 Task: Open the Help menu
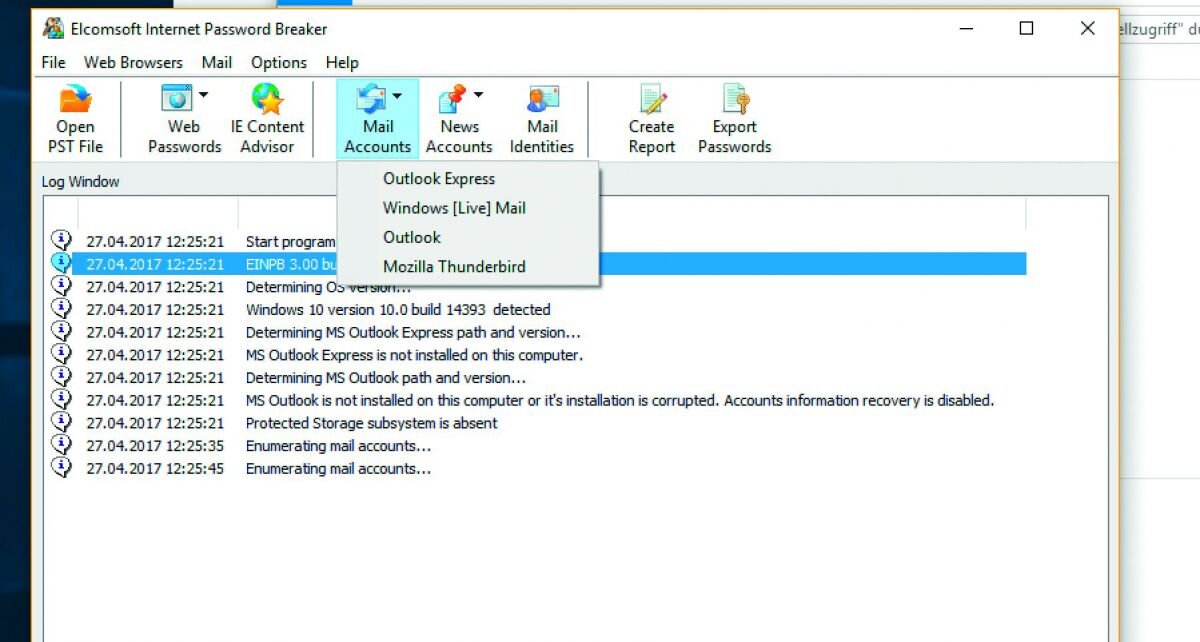[342, 62]
